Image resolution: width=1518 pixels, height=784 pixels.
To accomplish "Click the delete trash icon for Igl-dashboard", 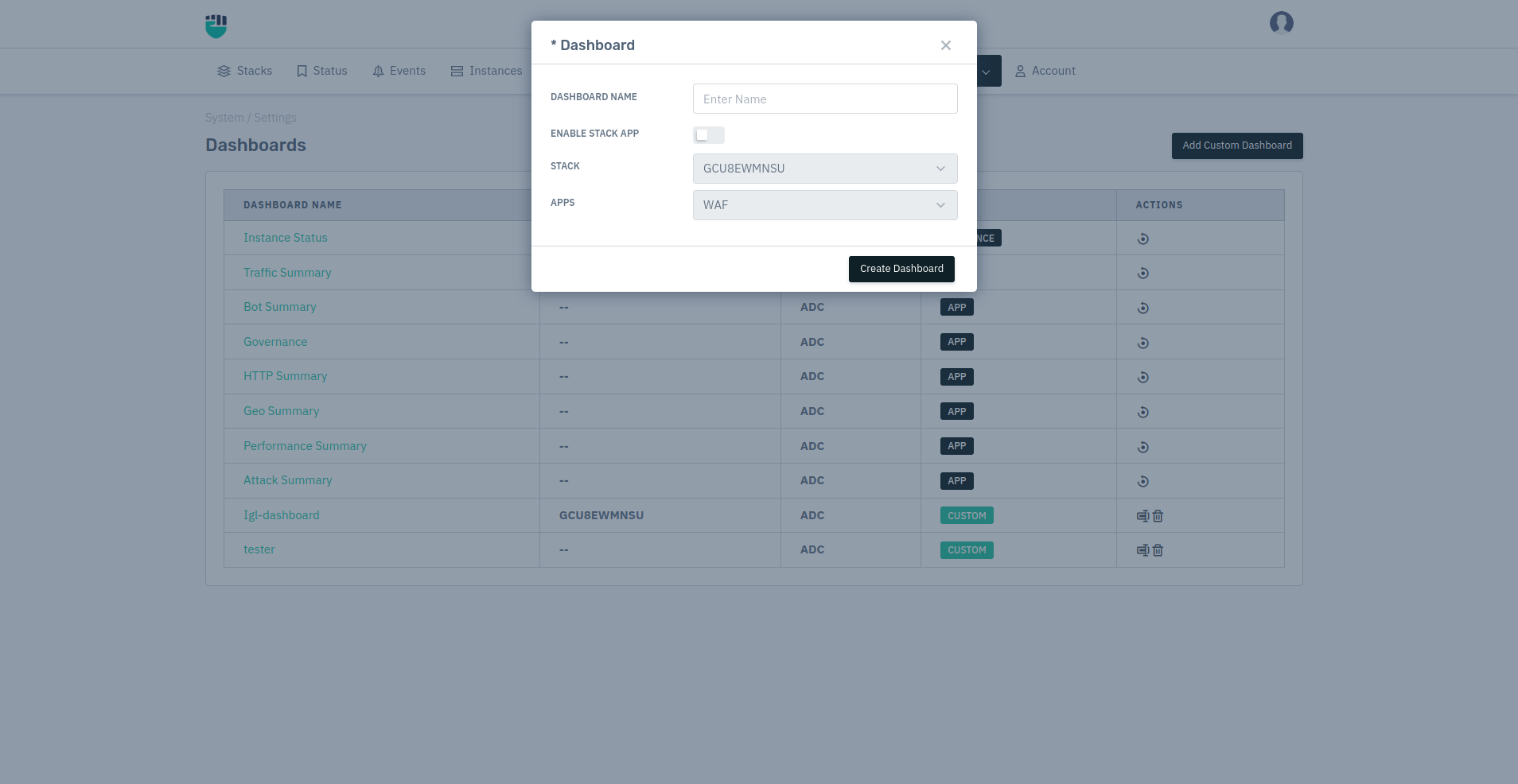I will tap(1158, 516).
